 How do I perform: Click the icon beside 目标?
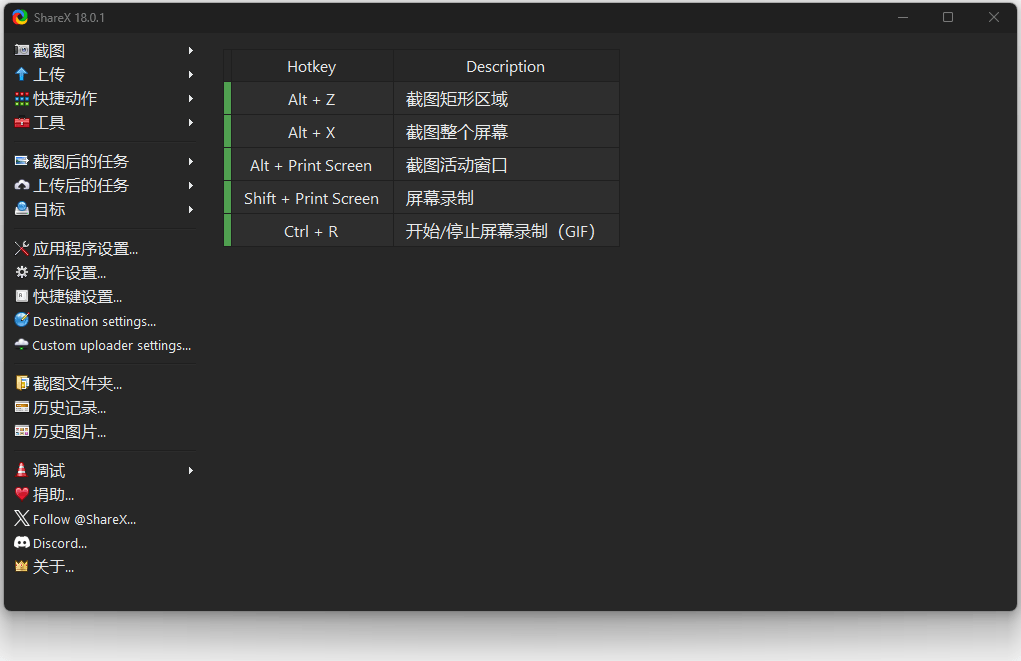point(21,209)
